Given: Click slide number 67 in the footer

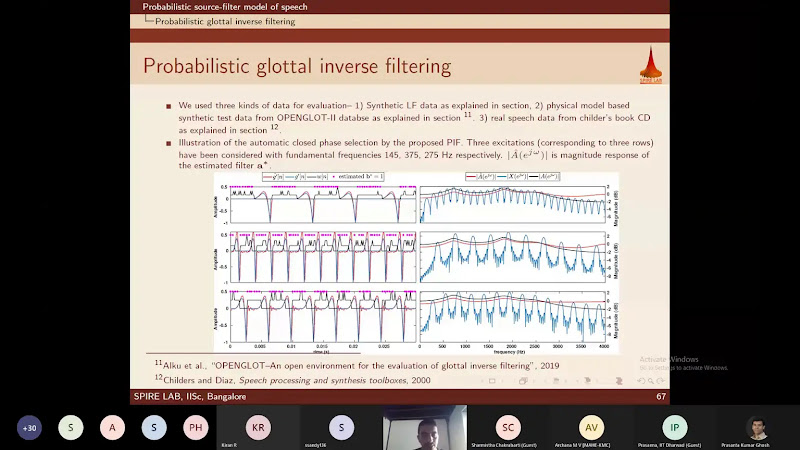Looking at the screenshot, I should tap(661, 396).
